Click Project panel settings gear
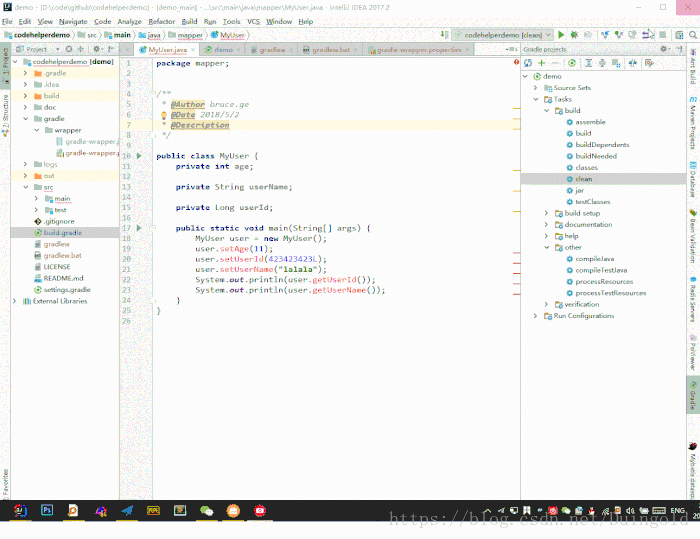Image resolution: width=700 pixels, height=539 pixels. [x=96, y=49]
